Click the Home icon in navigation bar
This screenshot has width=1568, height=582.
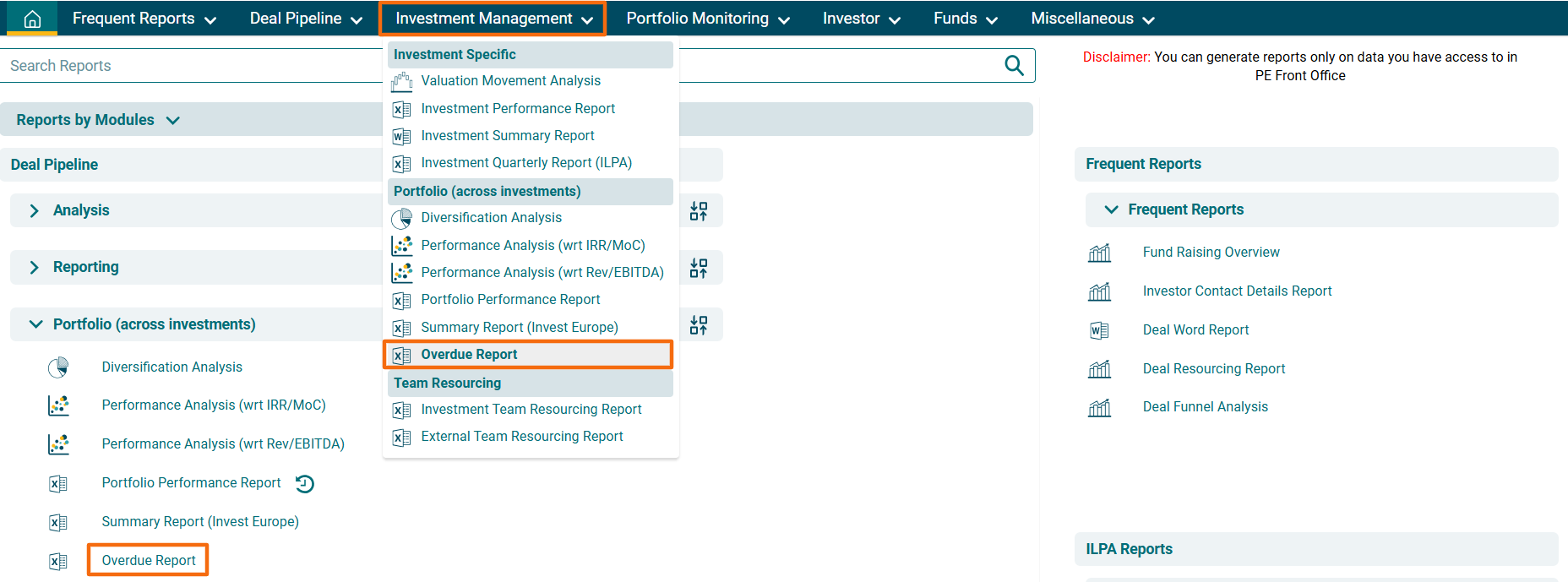[32, 19]
